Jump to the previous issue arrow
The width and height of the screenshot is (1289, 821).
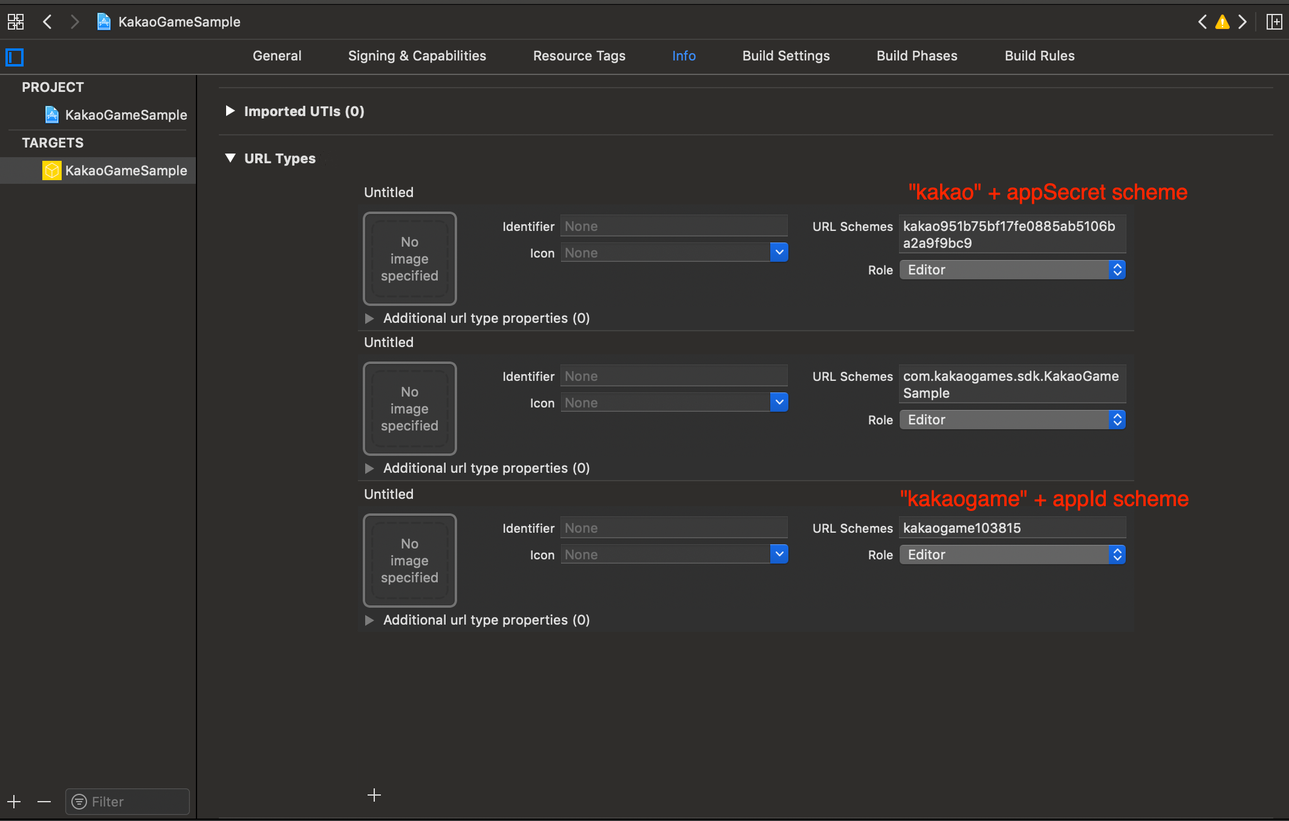(1202, 22)
